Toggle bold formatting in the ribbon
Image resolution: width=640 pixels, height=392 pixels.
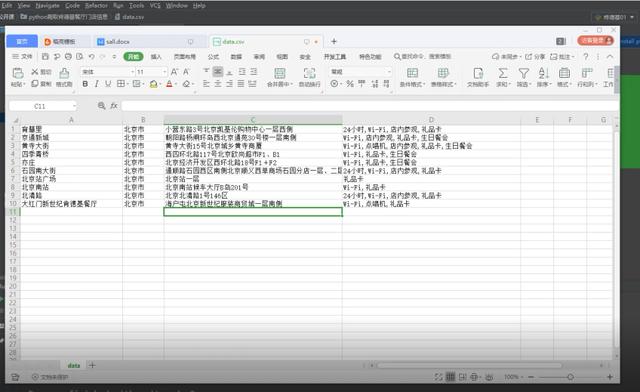[x=85, y=84]
